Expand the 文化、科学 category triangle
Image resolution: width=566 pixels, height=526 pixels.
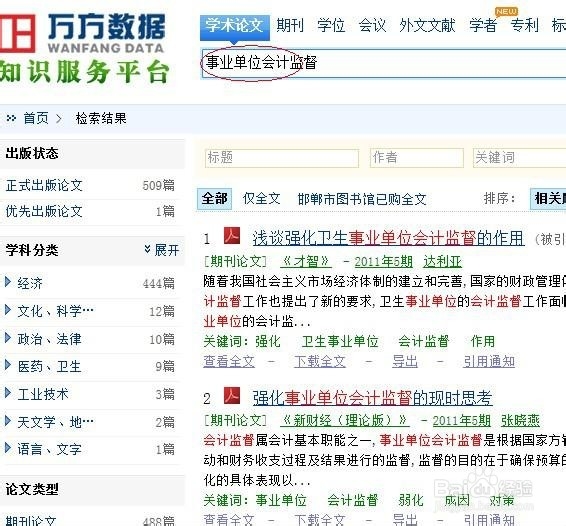click(x=8, y=309)
